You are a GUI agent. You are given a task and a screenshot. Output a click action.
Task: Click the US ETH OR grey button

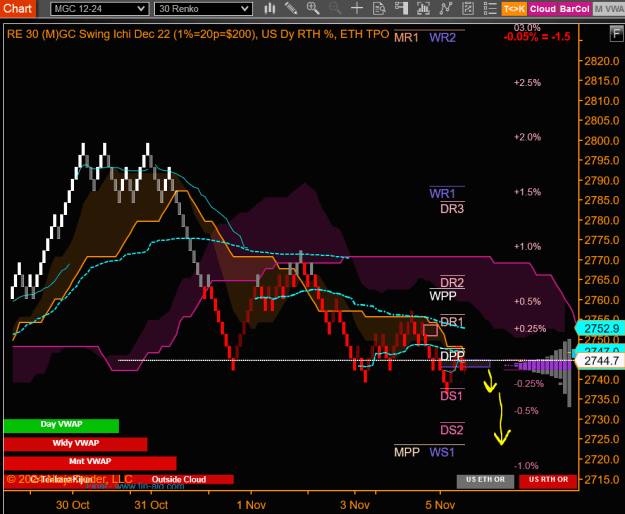coord(485,481)
